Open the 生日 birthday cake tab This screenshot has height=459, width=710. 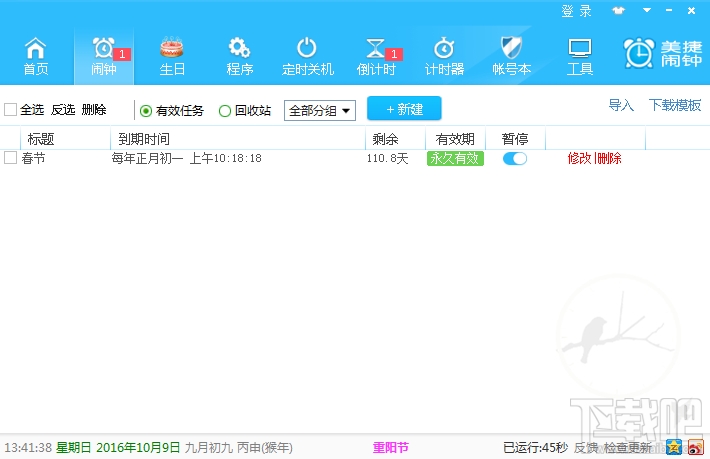click(172, 56)
